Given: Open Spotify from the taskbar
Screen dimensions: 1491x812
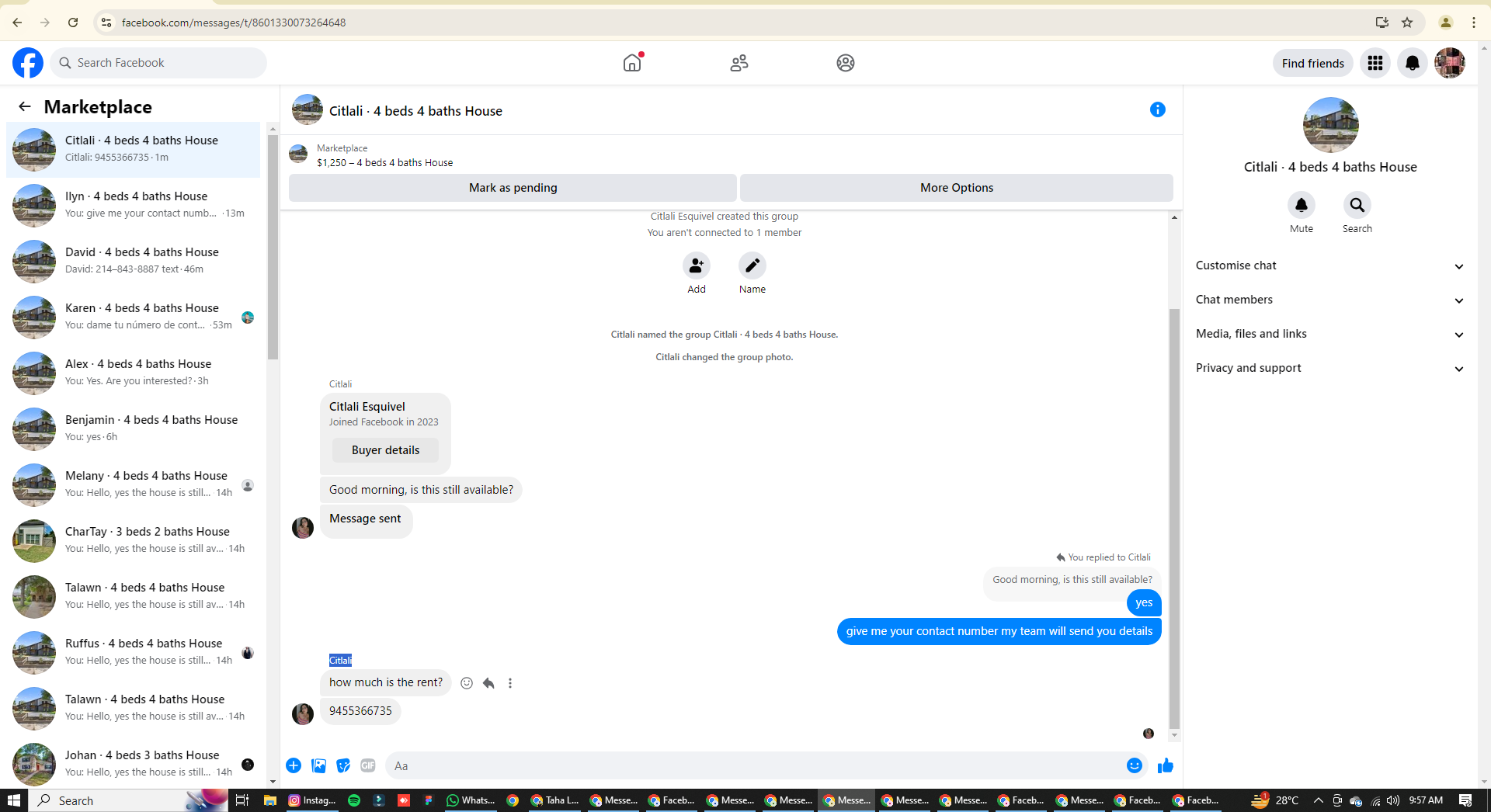Looking at the screenshot, I should [x=354, y=800].
